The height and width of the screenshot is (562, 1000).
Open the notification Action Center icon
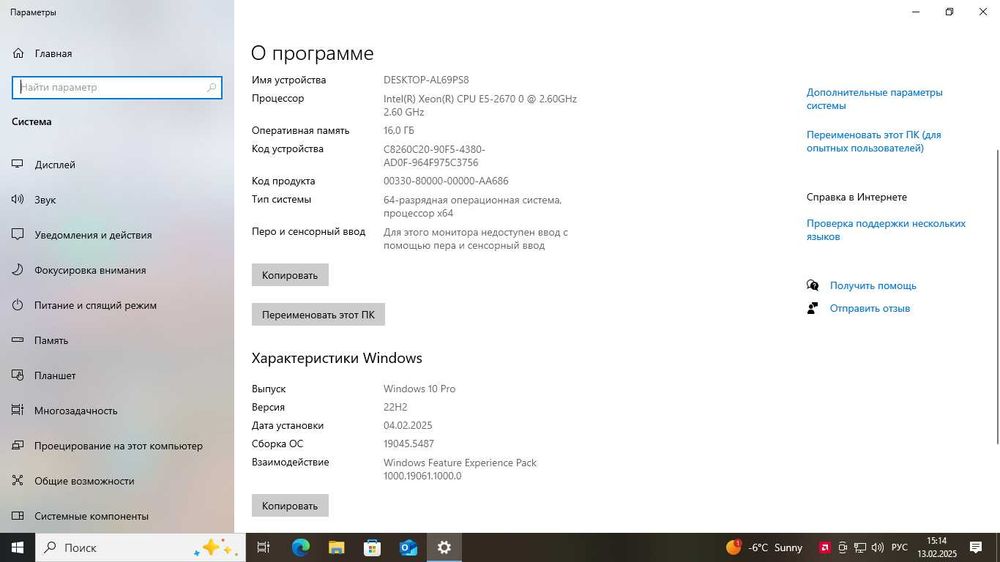coord(975,547)
